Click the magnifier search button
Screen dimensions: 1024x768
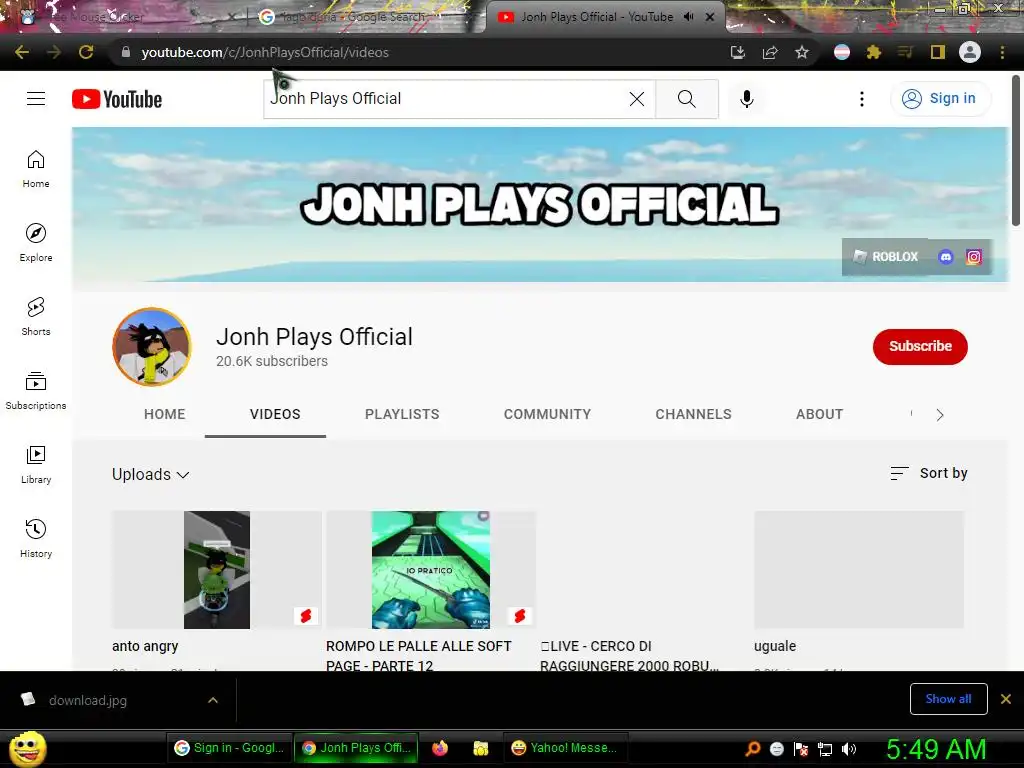tap(686, 99)
